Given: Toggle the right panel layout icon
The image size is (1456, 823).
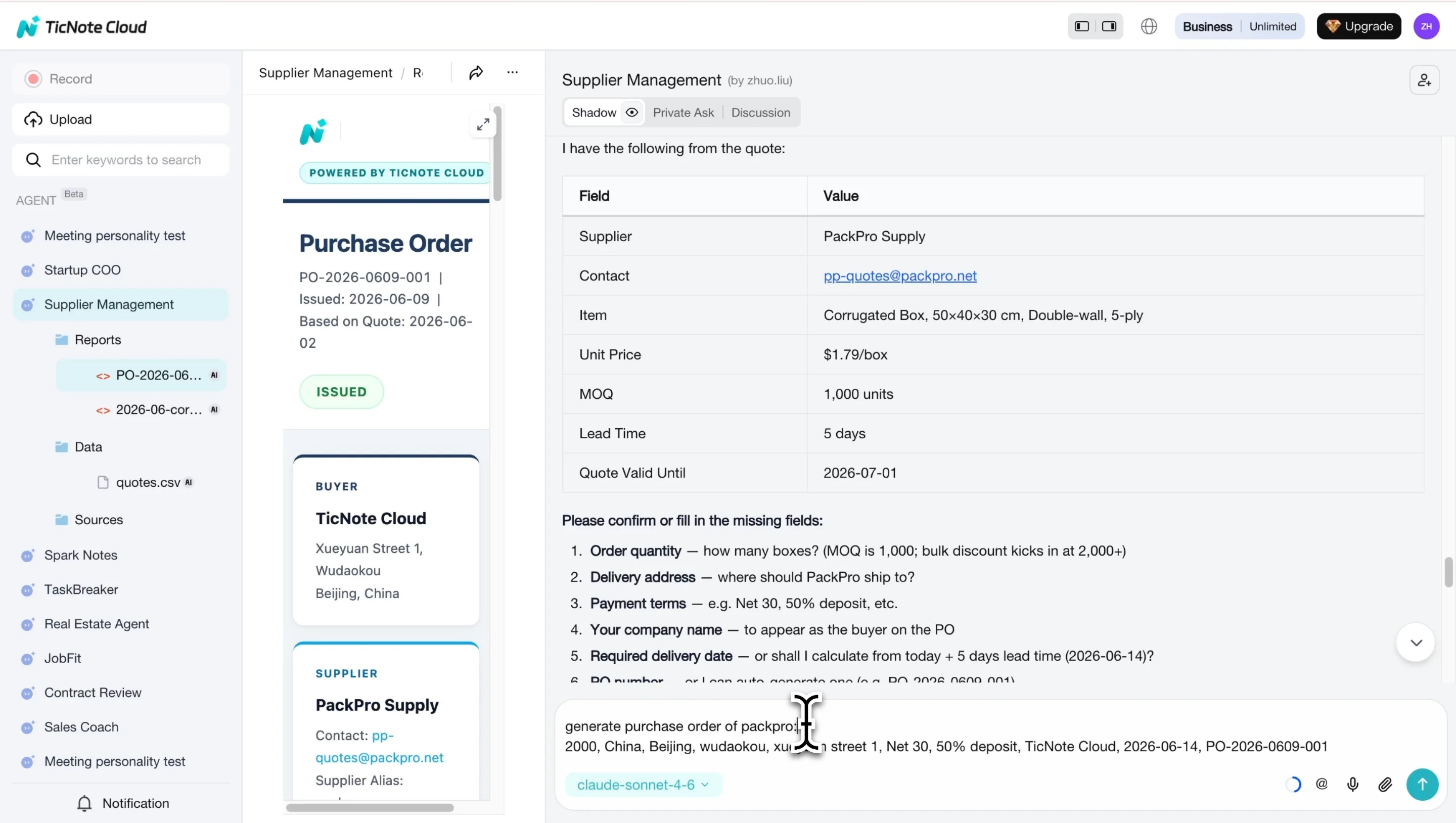Looking at the screenshot, I should (1109, 27).
